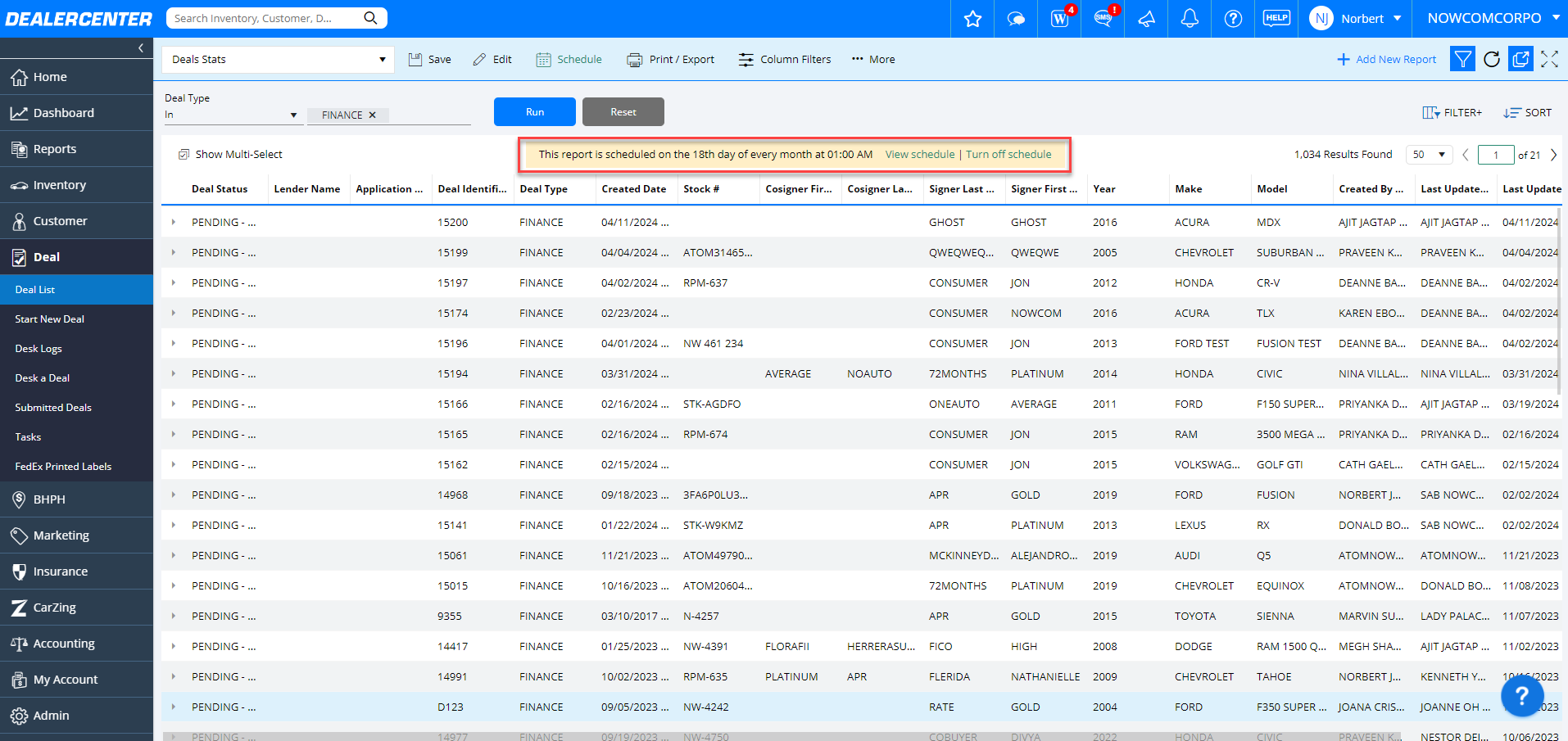Click the View schedule link
This screenshot has width=1568, height=741.
point(920,154)
